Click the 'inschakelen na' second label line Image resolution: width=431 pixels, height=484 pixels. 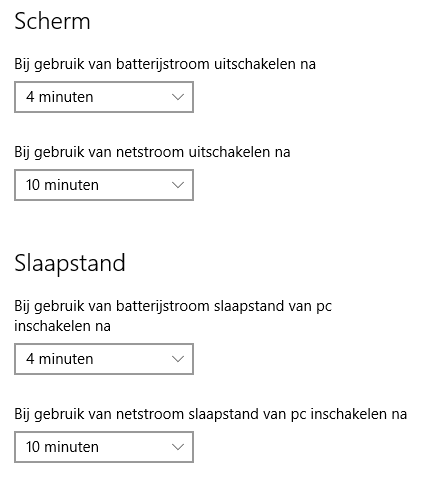pyautogui.click(x=62, y=326)
